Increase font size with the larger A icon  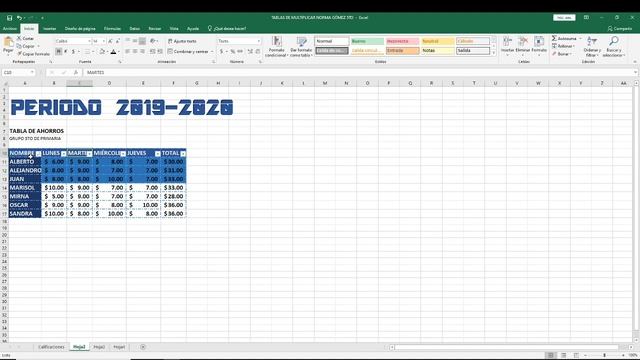110,41
